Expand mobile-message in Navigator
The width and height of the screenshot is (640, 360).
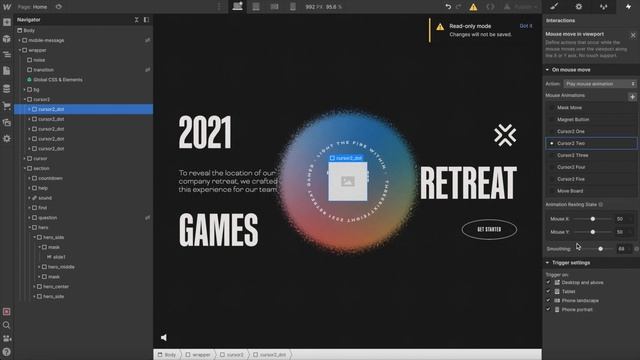click(x=19, y=40)
